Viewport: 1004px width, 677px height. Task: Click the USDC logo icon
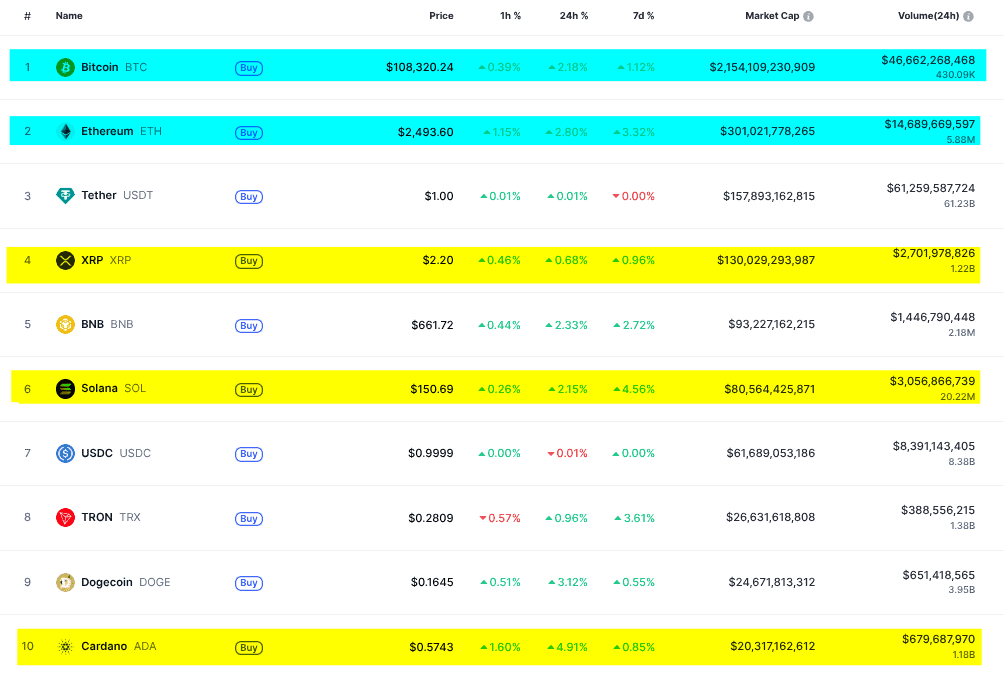pos(65,453)
